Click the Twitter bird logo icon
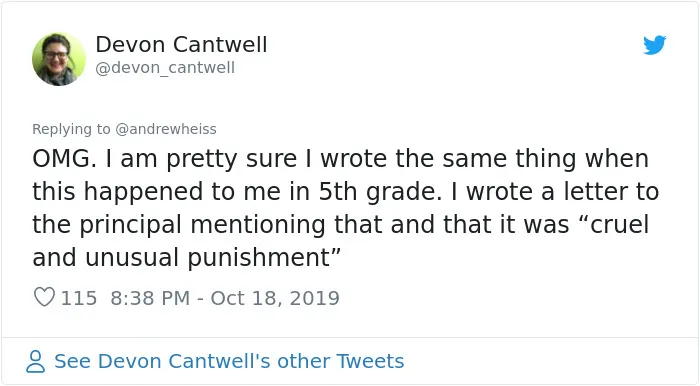The width and height of the screenshot is (700, 386). [x=654, y=45]
